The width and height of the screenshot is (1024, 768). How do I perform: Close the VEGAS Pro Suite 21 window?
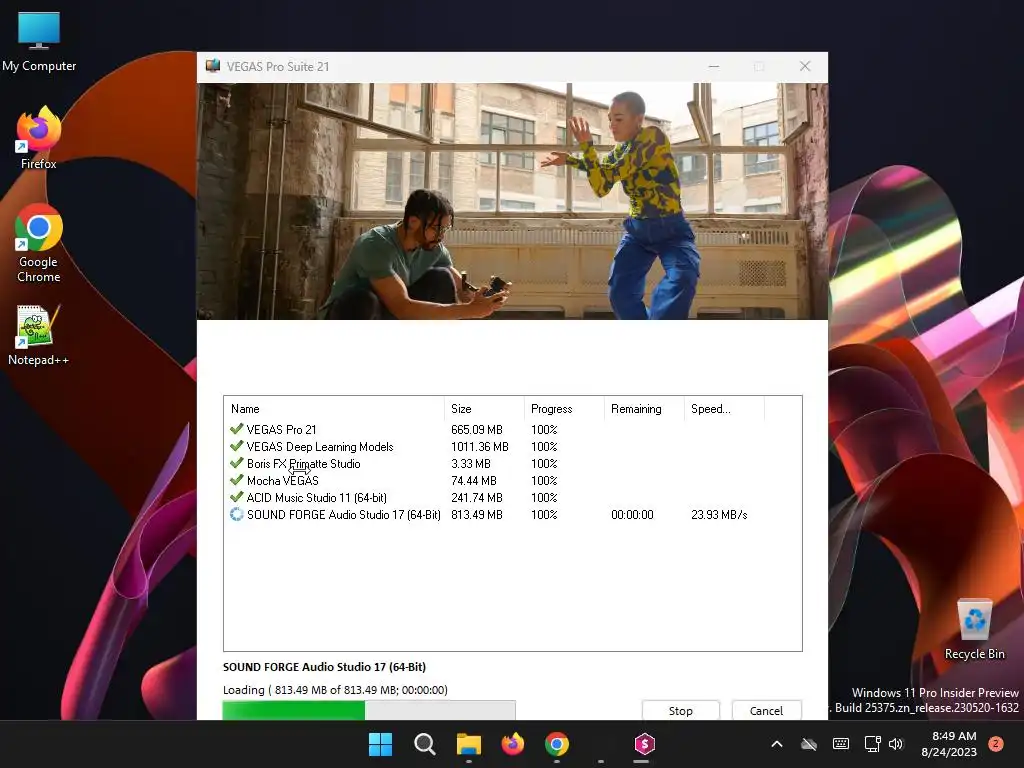click(x=805, y=66)
